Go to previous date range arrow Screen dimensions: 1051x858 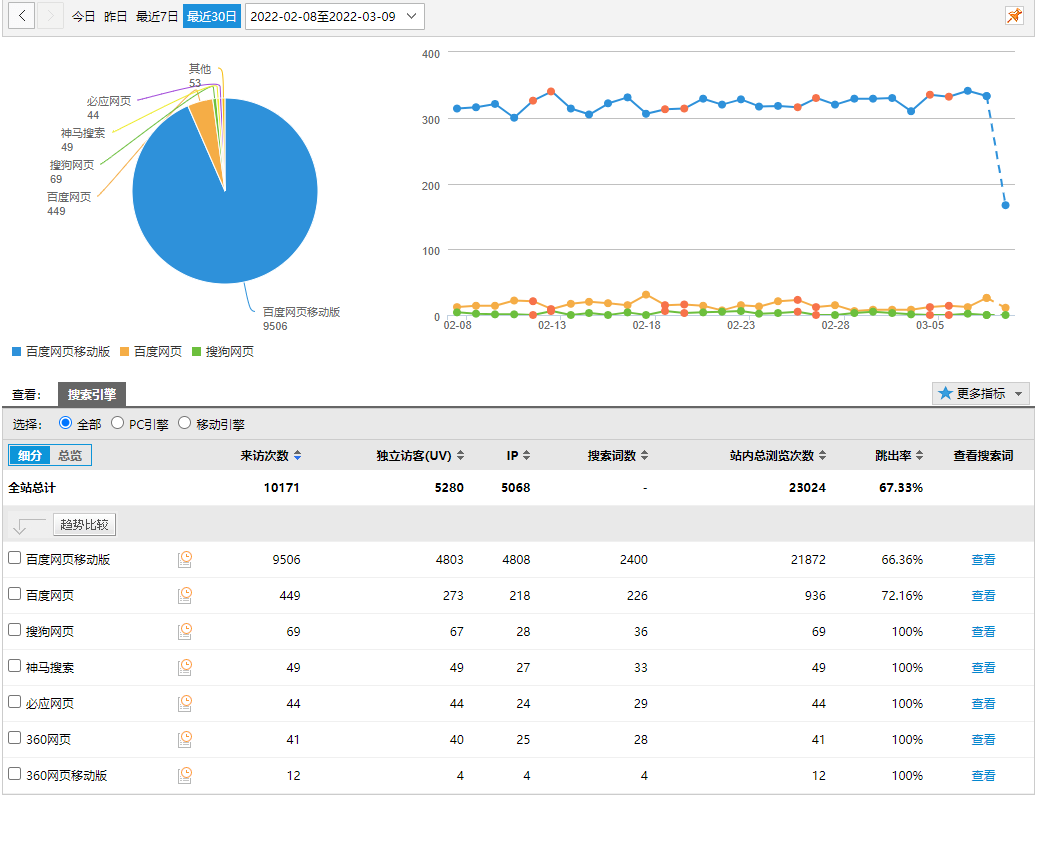(22, 16)
